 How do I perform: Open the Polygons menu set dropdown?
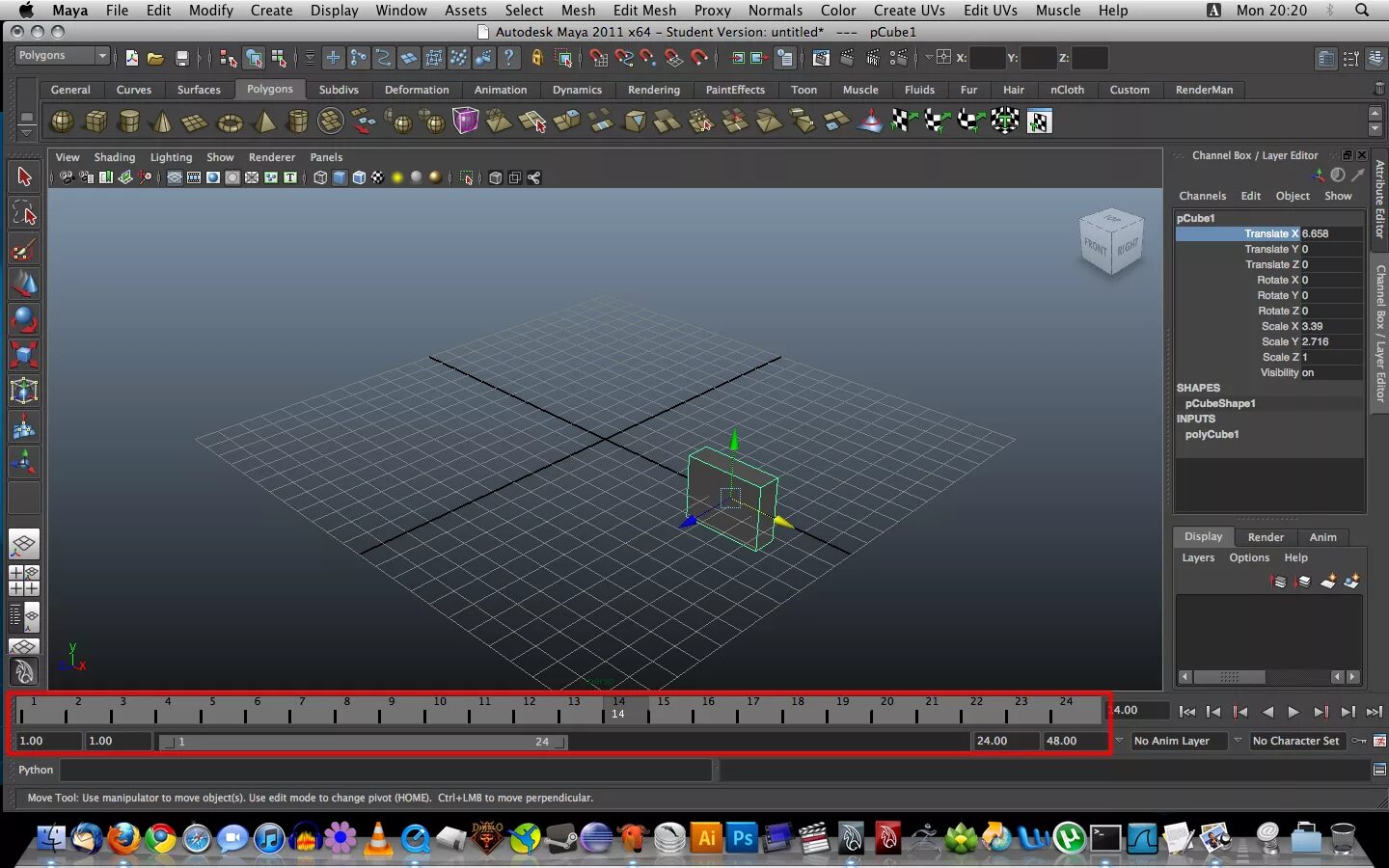(62, 56)
